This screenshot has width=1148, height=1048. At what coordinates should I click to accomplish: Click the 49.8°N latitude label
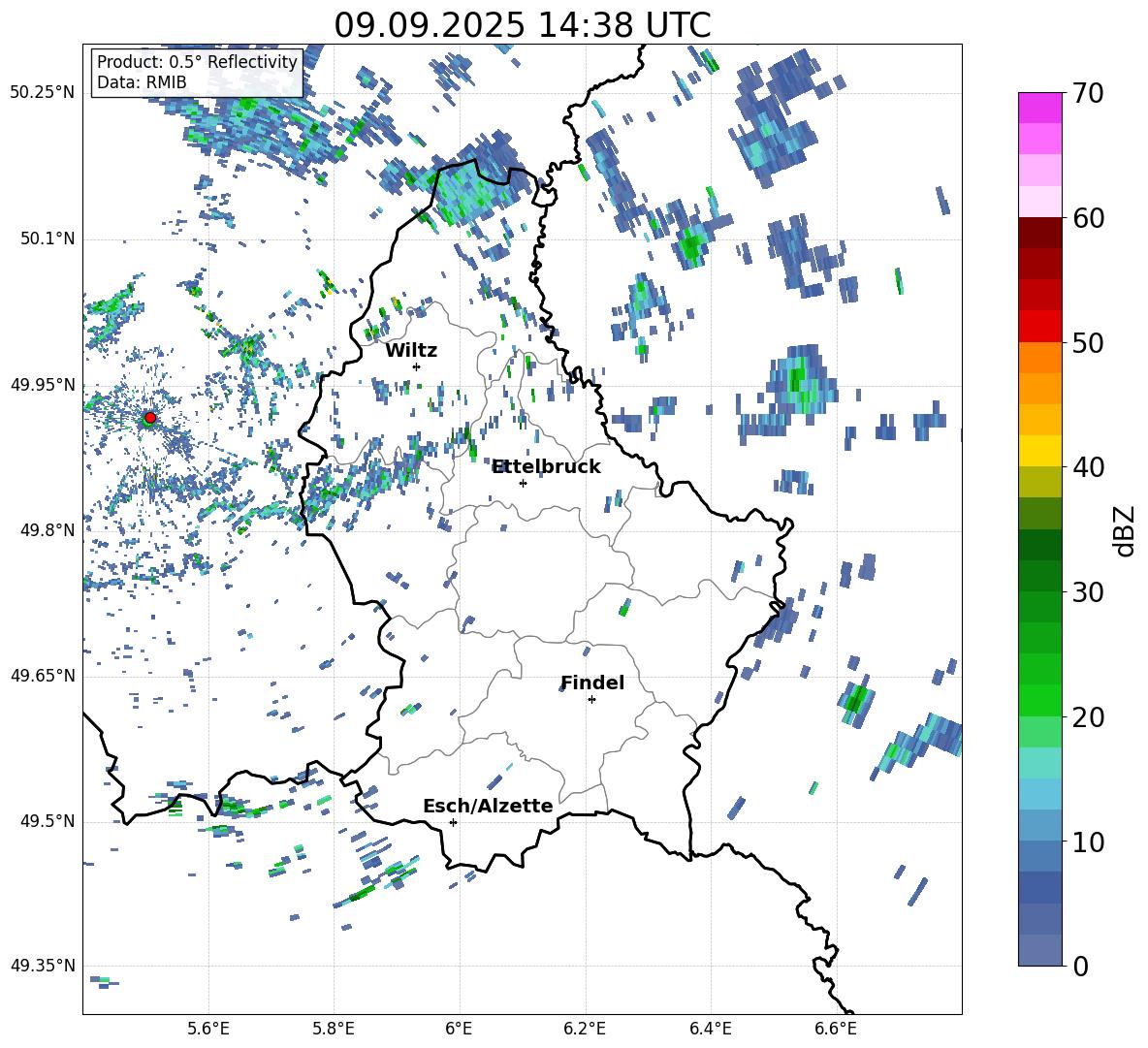tap(48, 530)
